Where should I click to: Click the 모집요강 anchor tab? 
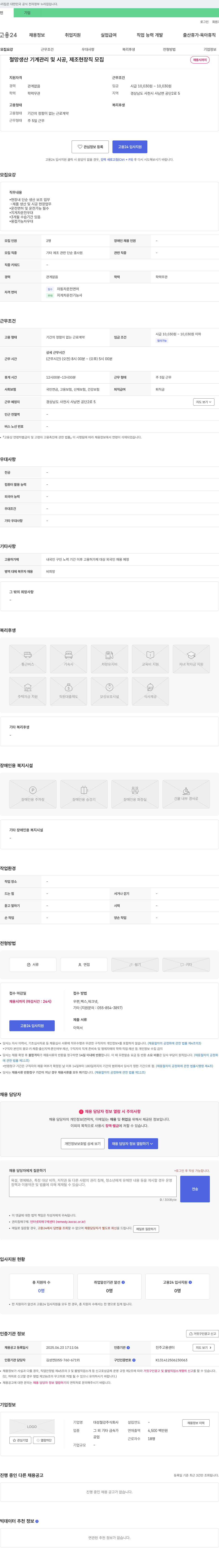pos(7,49)
